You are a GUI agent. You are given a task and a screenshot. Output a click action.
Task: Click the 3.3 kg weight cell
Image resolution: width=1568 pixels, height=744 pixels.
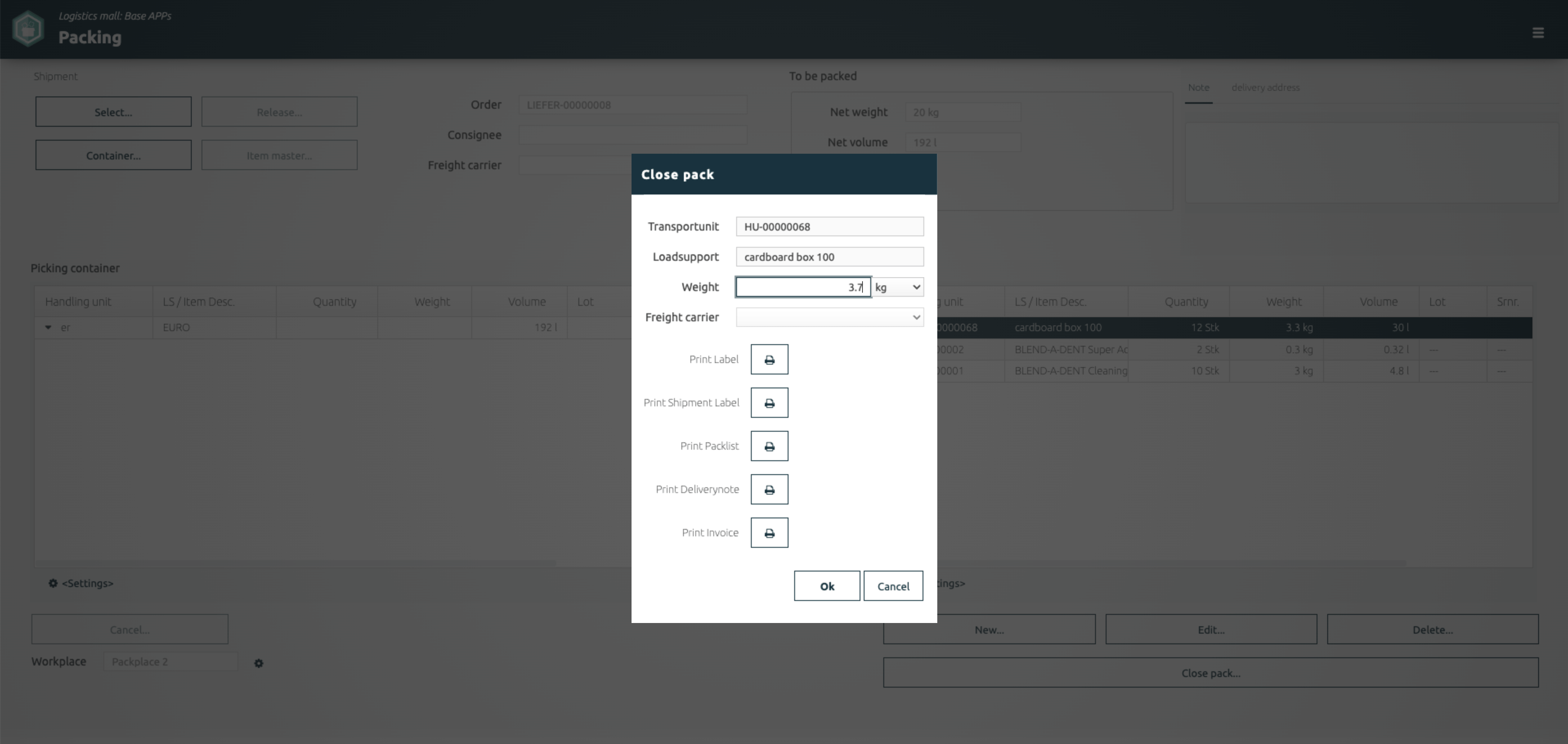point(1276,327)
